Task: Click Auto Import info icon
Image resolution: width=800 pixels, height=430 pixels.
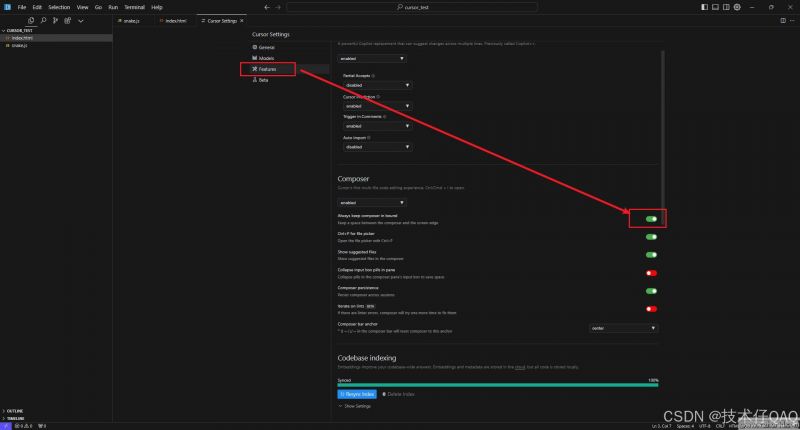Action: click(x=369, y=137)
